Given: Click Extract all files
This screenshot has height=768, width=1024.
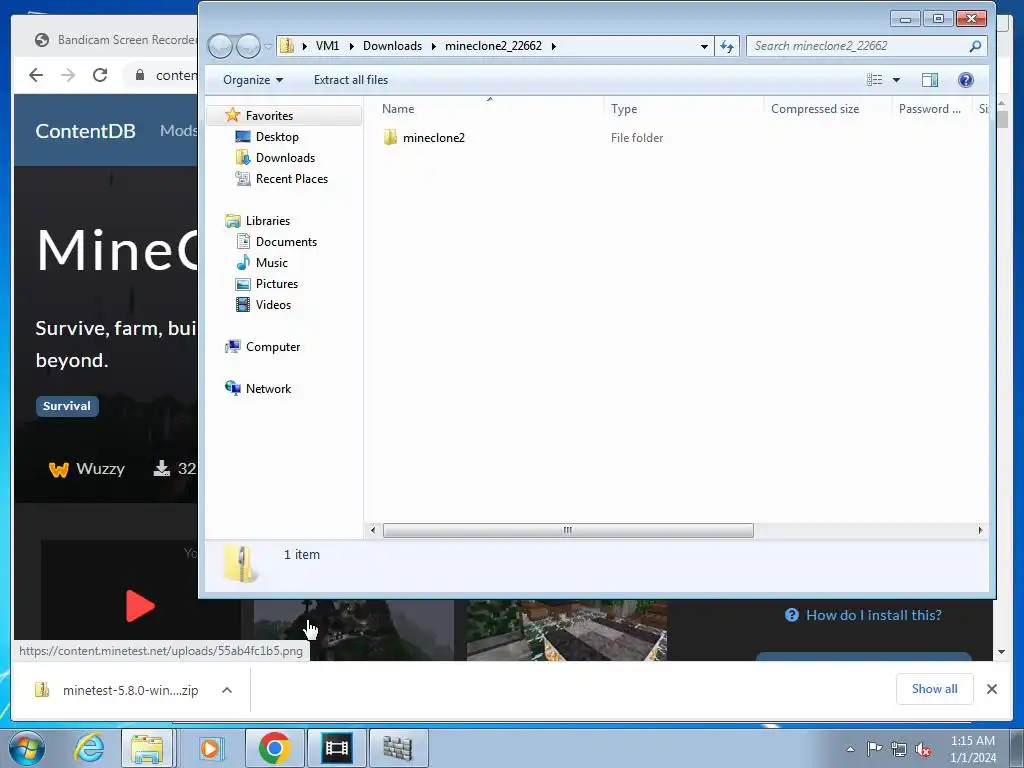Looking at the screenshot, I should click(351, 80).
